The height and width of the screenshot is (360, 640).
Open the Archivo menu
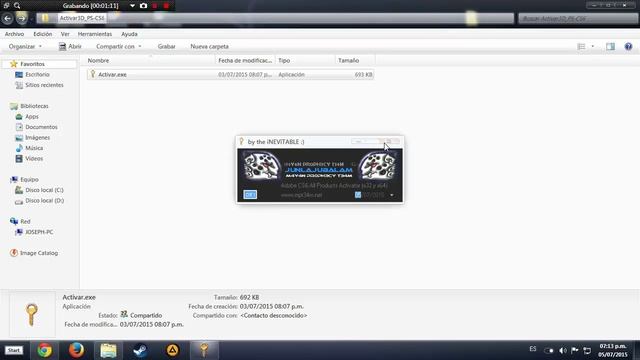[14, 34]
